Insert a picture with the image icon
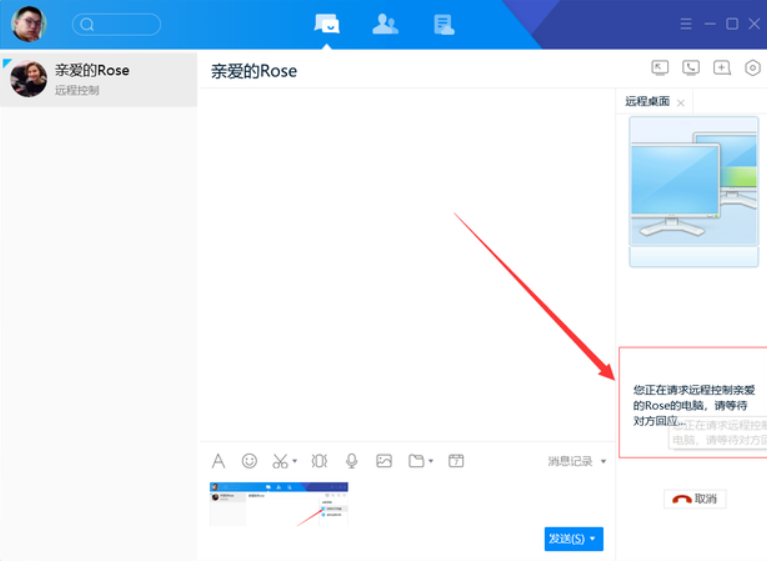 pos(384,461)
